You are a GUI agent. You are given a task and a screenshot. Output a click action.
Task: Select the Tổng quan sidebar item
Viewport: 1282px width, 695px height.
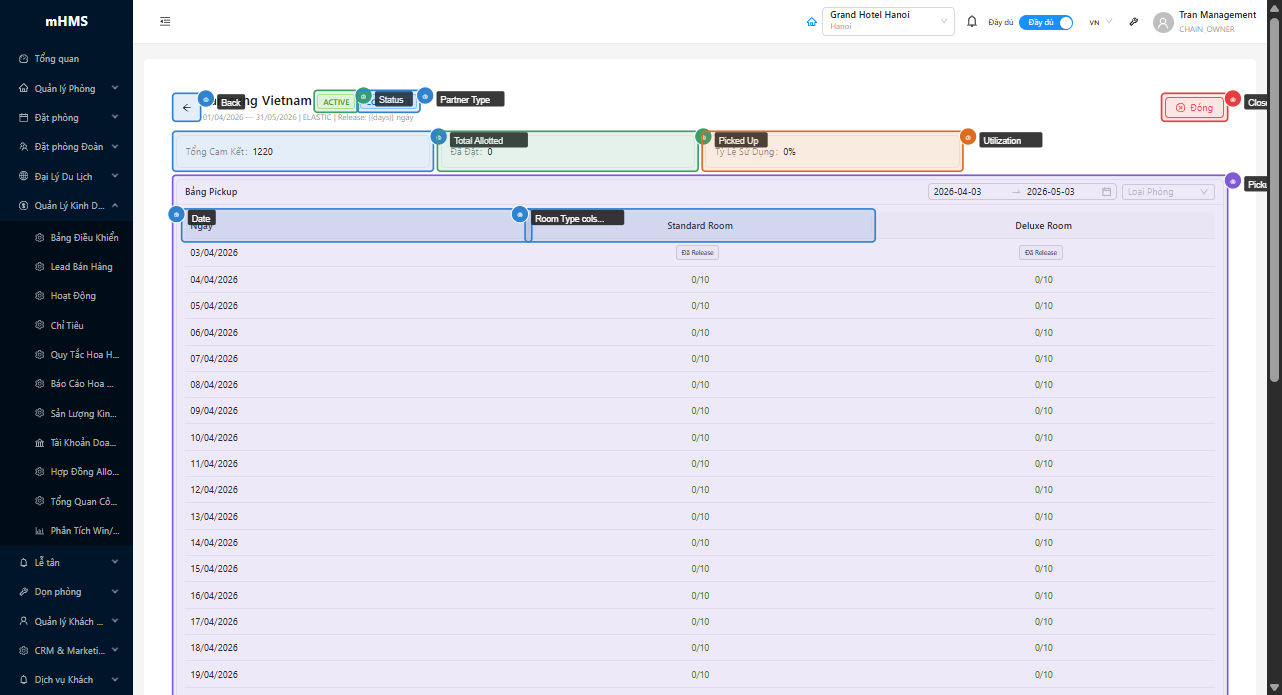coord(56,59)
